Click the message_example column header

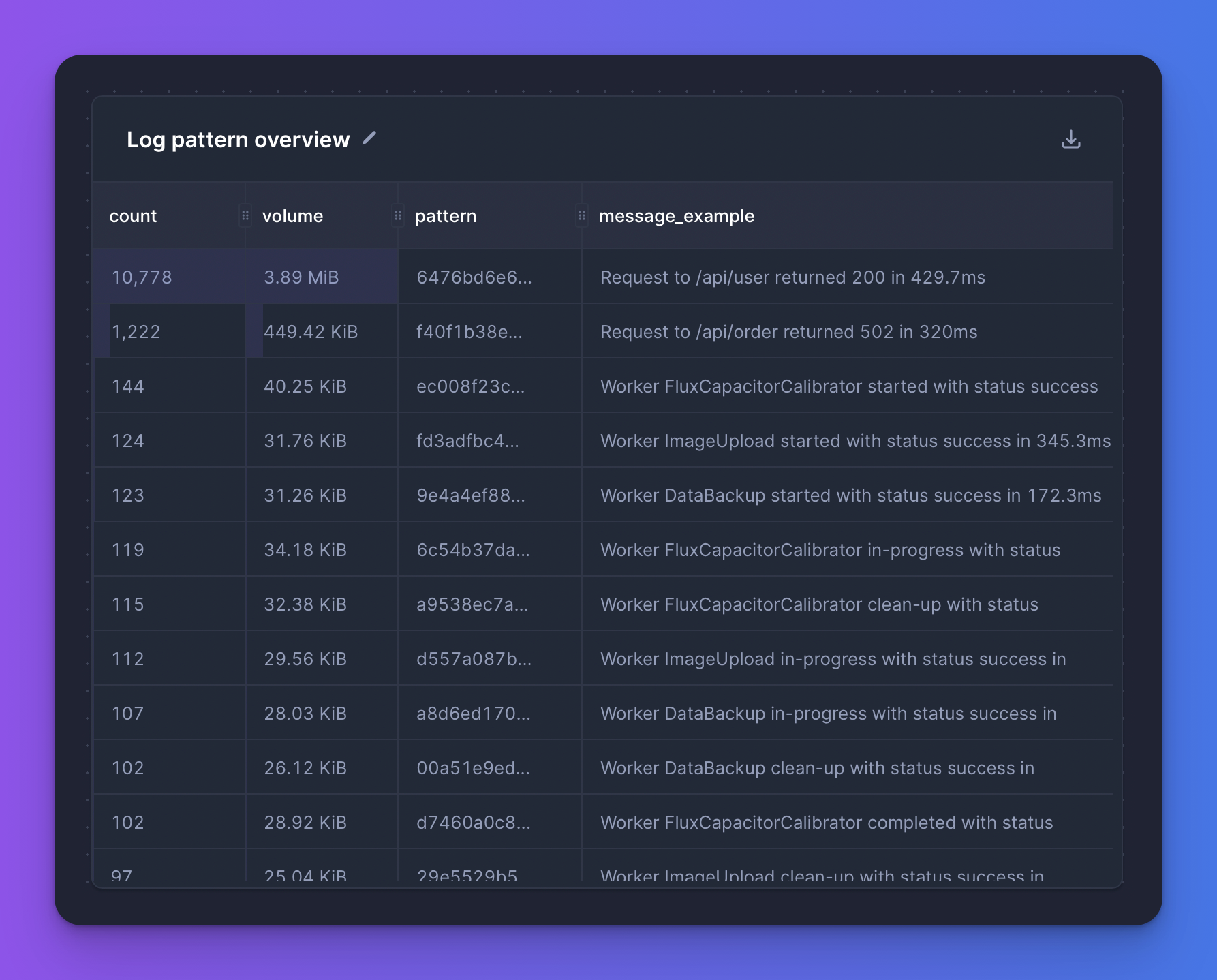tap(676, 216)
